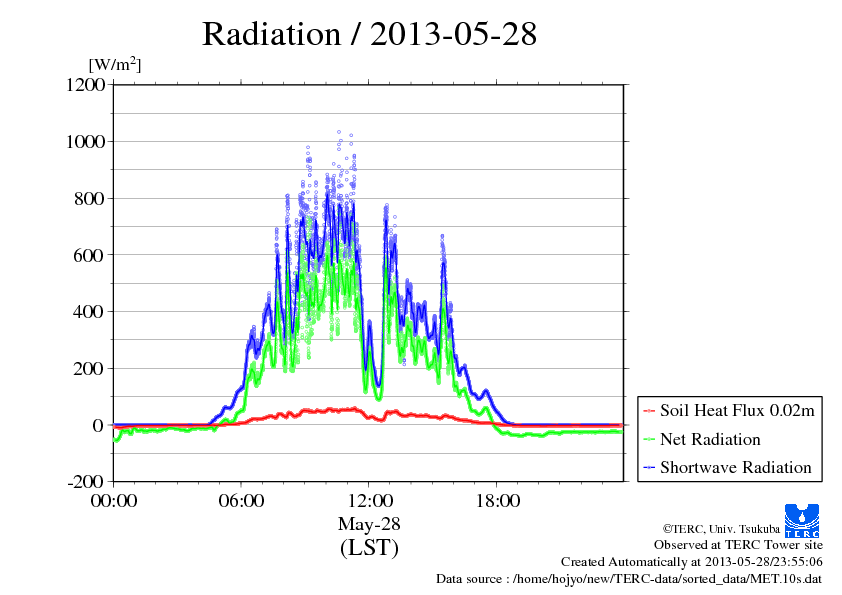
Task: Click the x-axis label '00:00'
Action: pos(114,501)
